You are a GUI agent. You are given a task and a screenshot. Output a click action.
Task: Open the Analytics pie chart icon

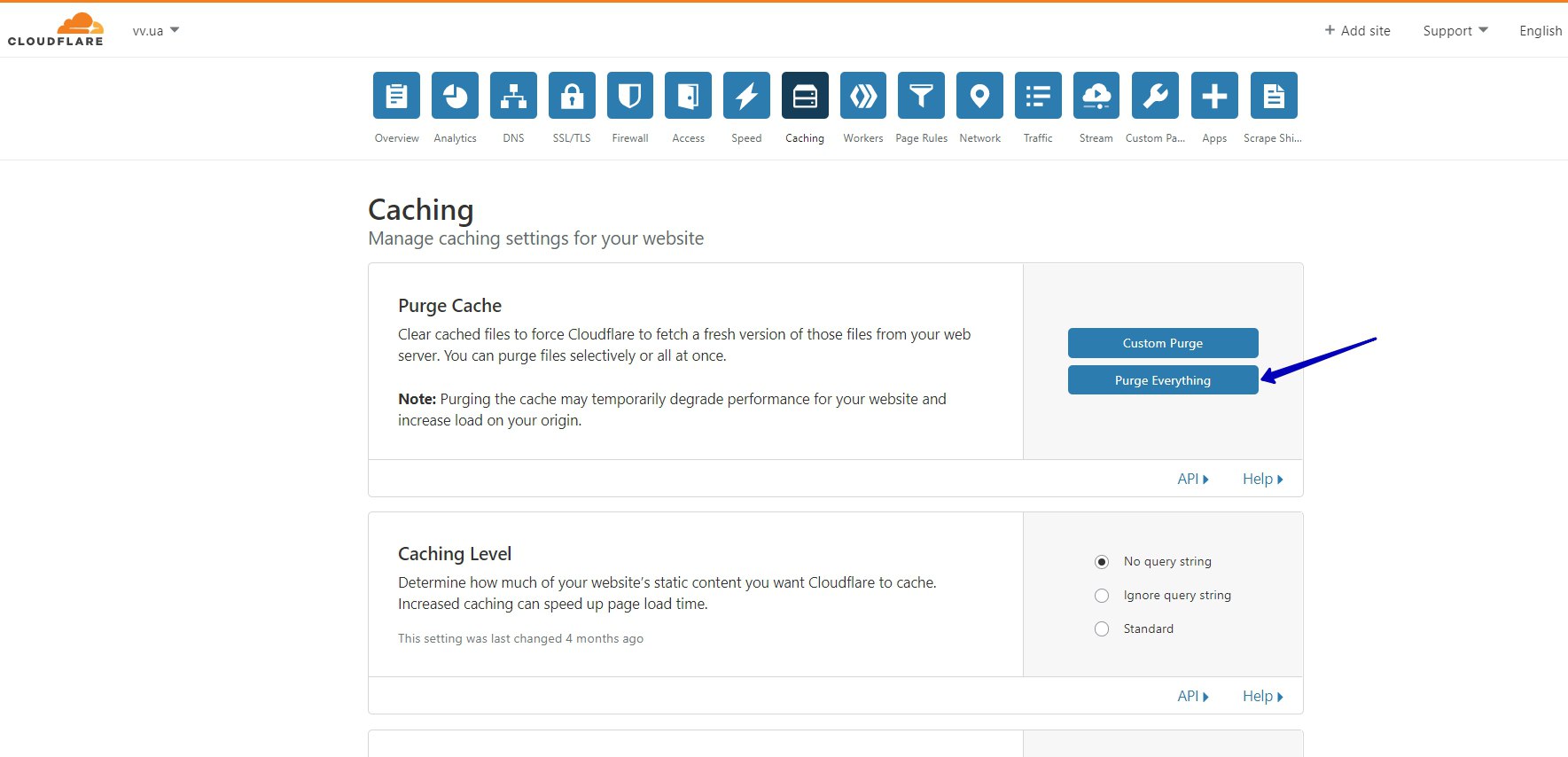coord(455,95)
